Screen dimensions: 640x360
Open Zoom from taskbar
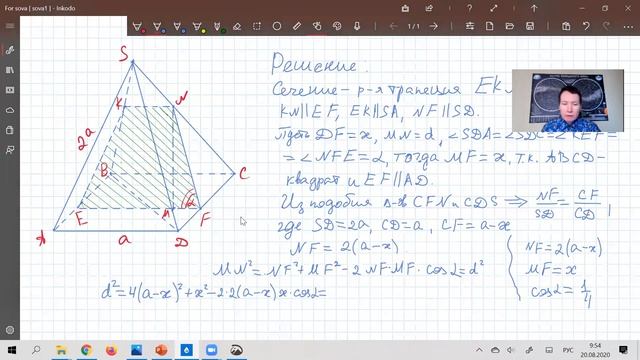[x=211, y=350]
